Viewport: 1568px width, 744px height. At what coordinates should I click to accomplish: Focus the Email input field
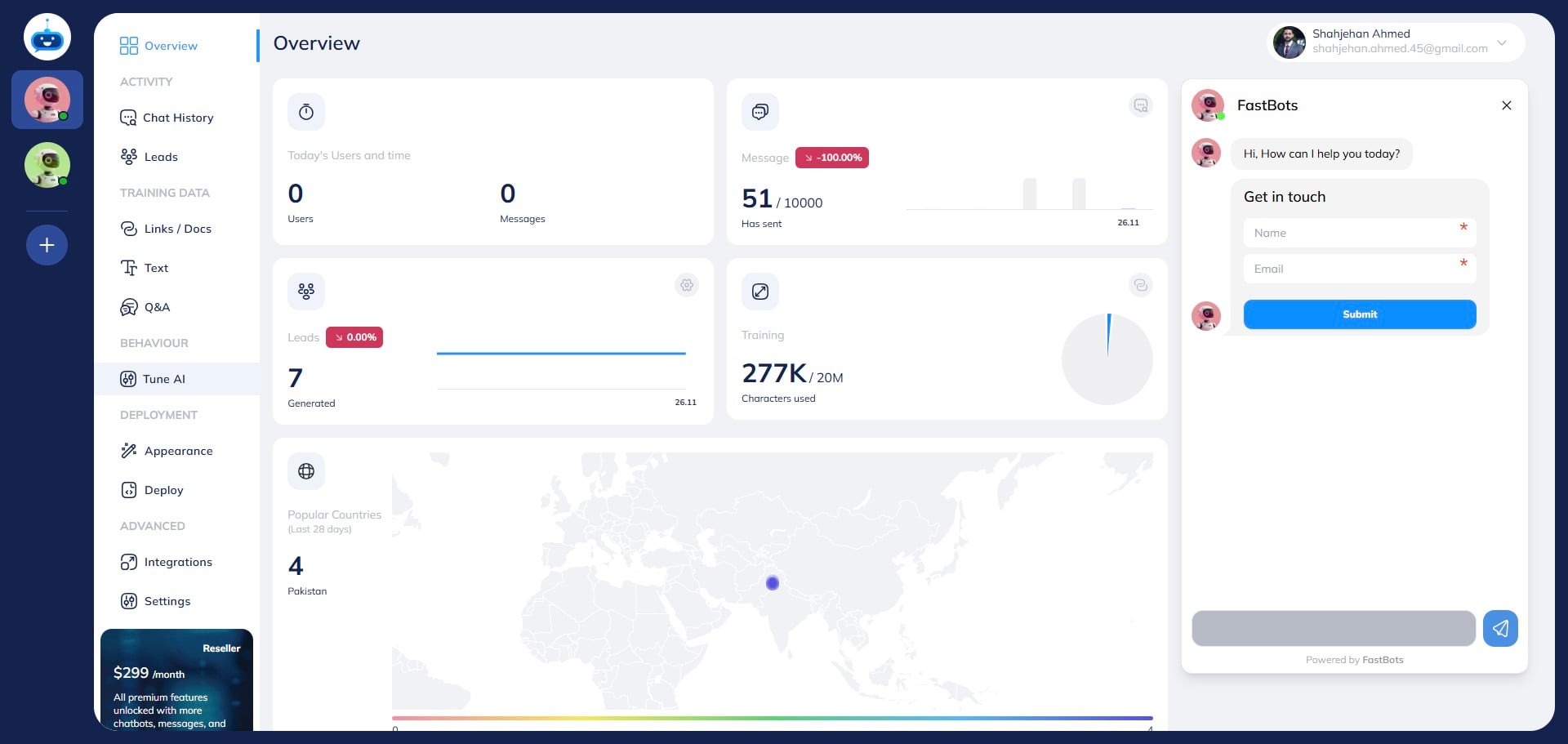1352,269
